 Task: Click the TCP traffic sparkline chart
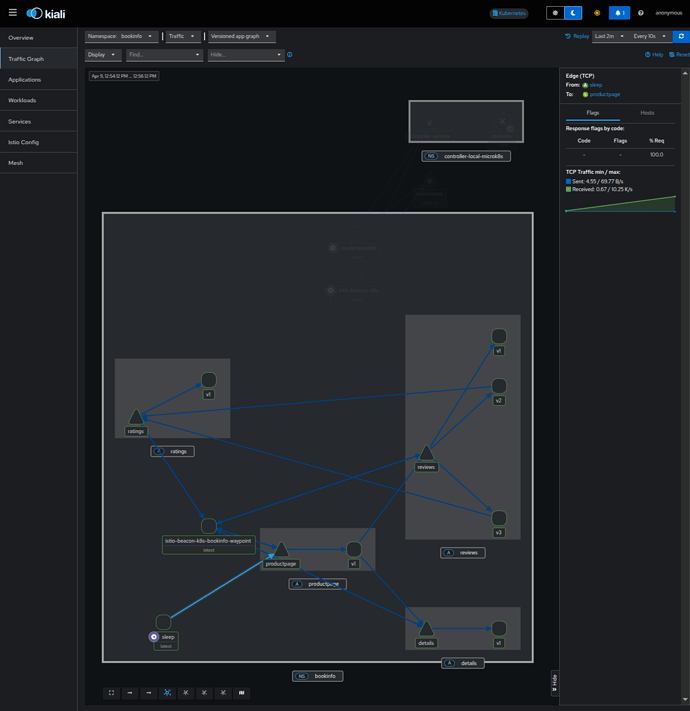tap(620, 204)
